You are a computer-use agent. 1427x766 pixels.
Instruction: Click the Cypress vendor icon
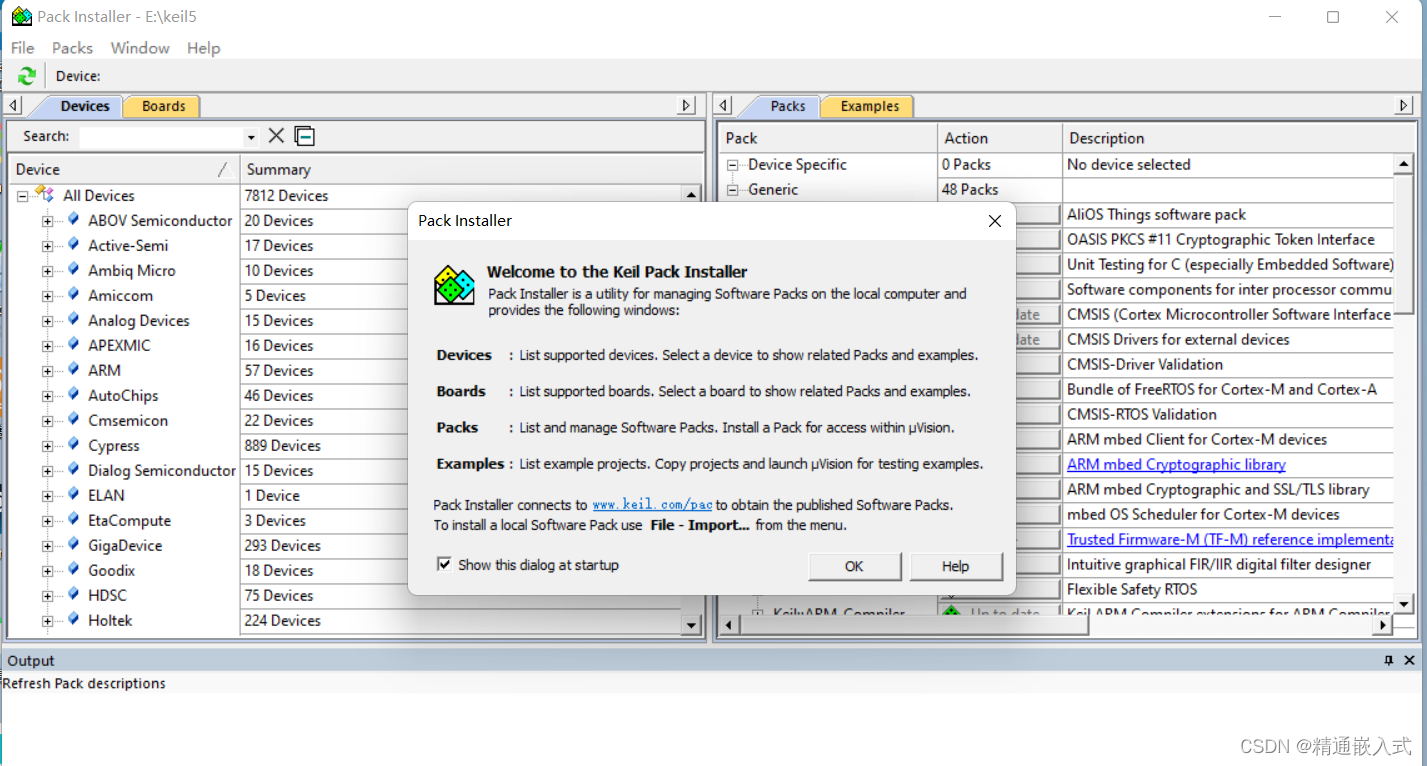(x=73, y=445)
